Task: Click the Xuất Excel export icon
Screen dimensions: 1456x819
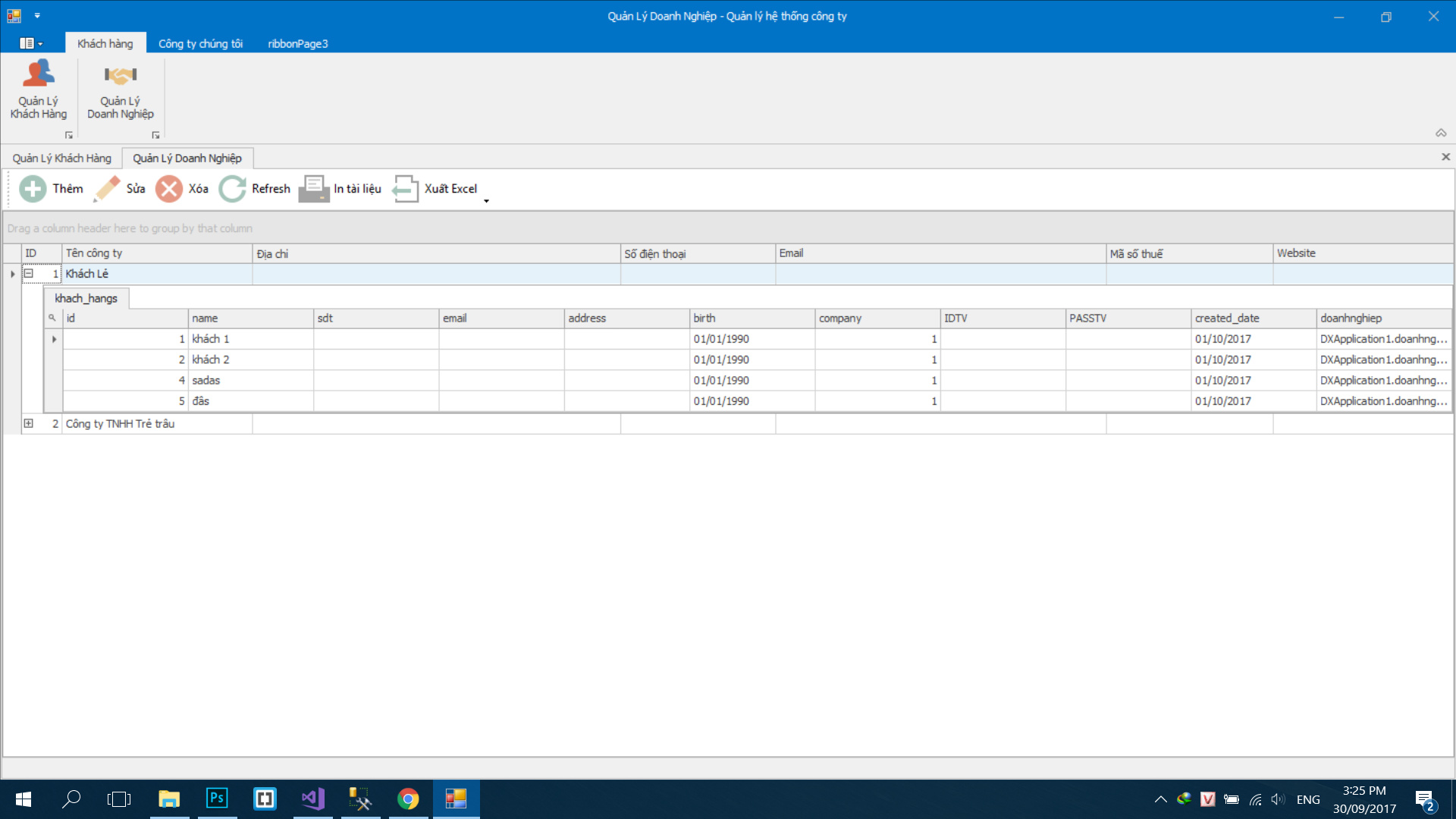Action: 405,189
